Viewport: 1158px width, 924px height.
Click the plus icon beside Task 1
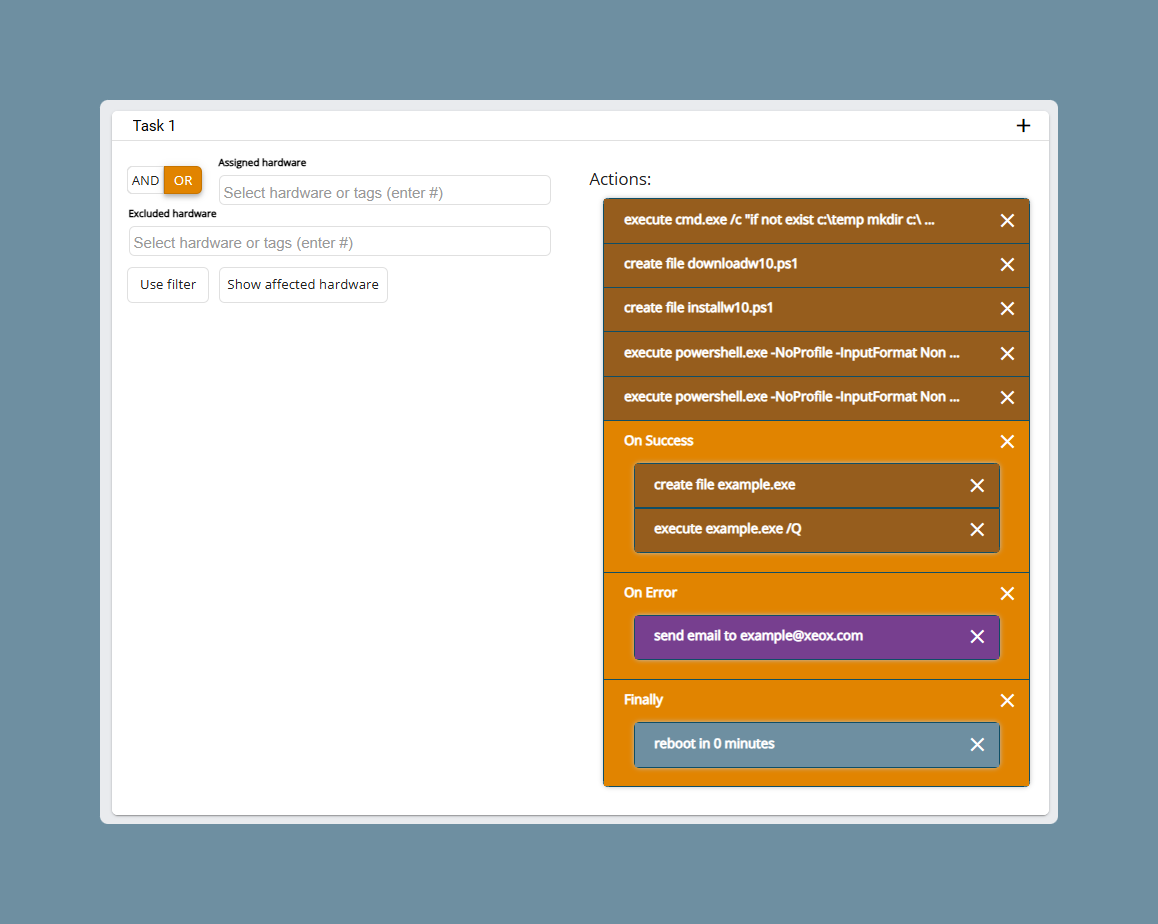pyautogui.click(x=1023, y=126)
